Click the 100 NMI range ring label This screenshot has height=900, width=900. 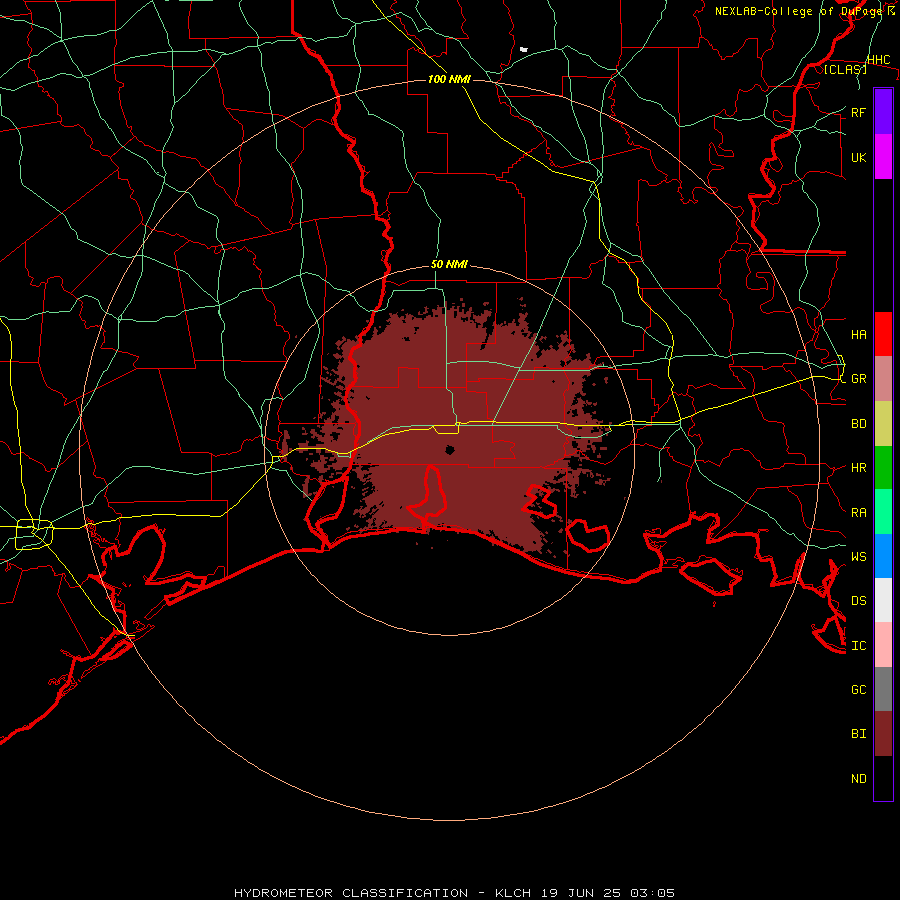449,79
